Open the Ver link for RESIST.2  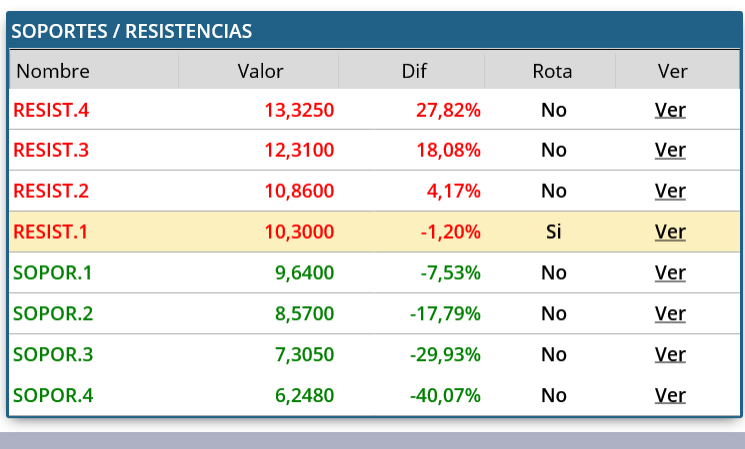(670, 191)
